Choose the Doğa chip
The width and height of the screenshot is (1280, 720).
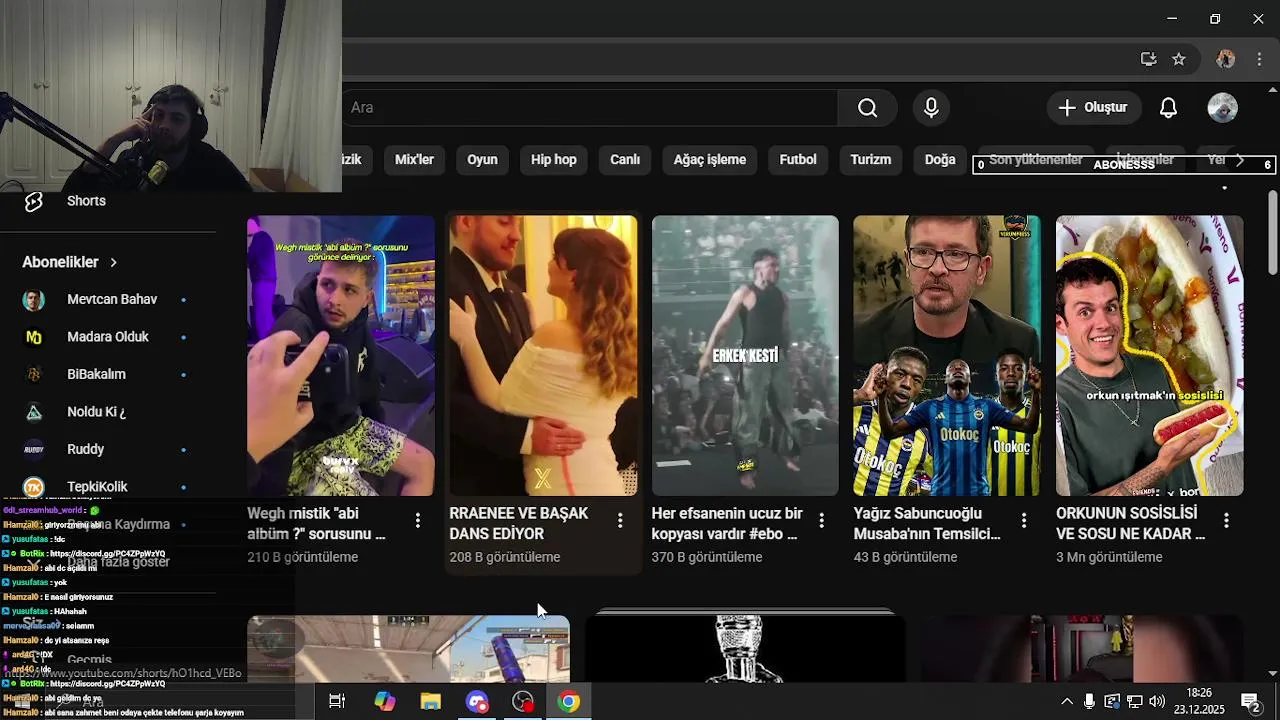point(940,160)
